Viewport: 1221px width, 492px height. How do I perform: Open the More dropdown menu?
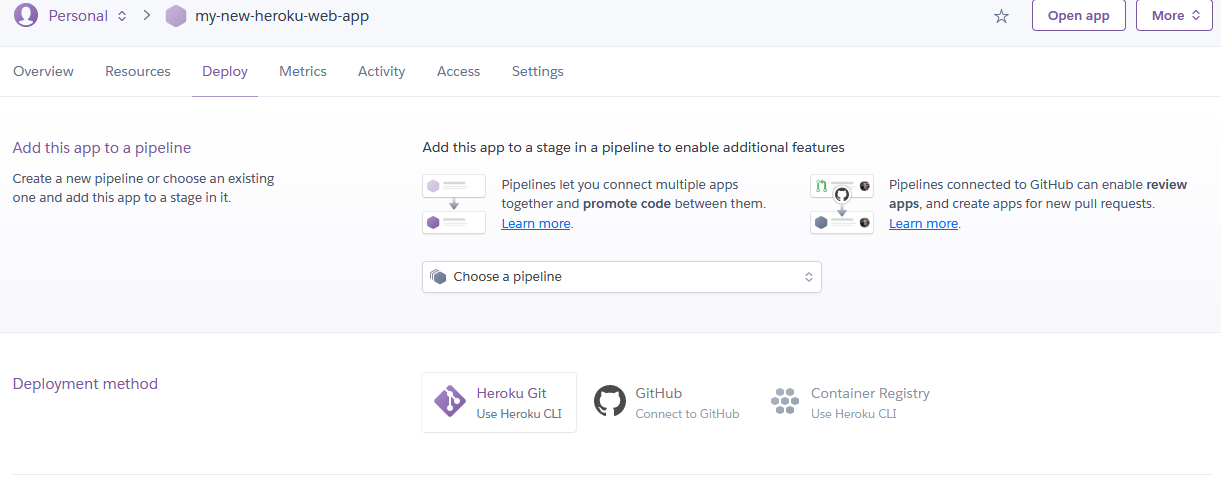coord(1174,16)
